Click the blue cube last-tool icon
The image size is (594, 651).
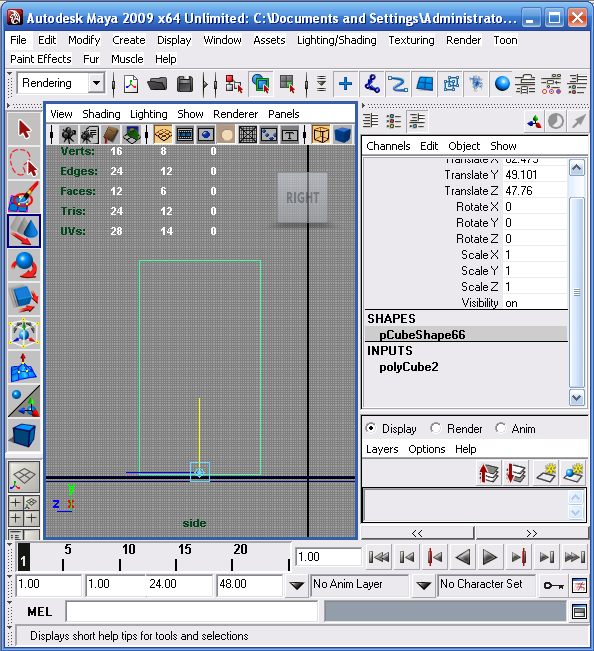coord(24,435)
